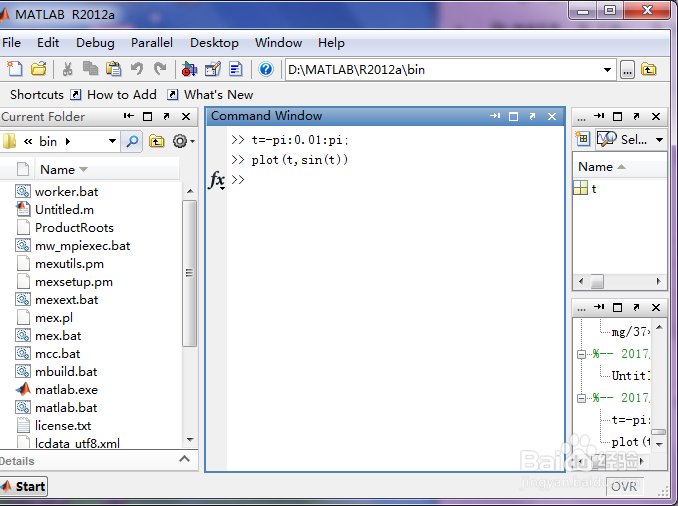The image size is (678, 506).
Task: Select mcc.bat file
Action: (x=58, y=354)
